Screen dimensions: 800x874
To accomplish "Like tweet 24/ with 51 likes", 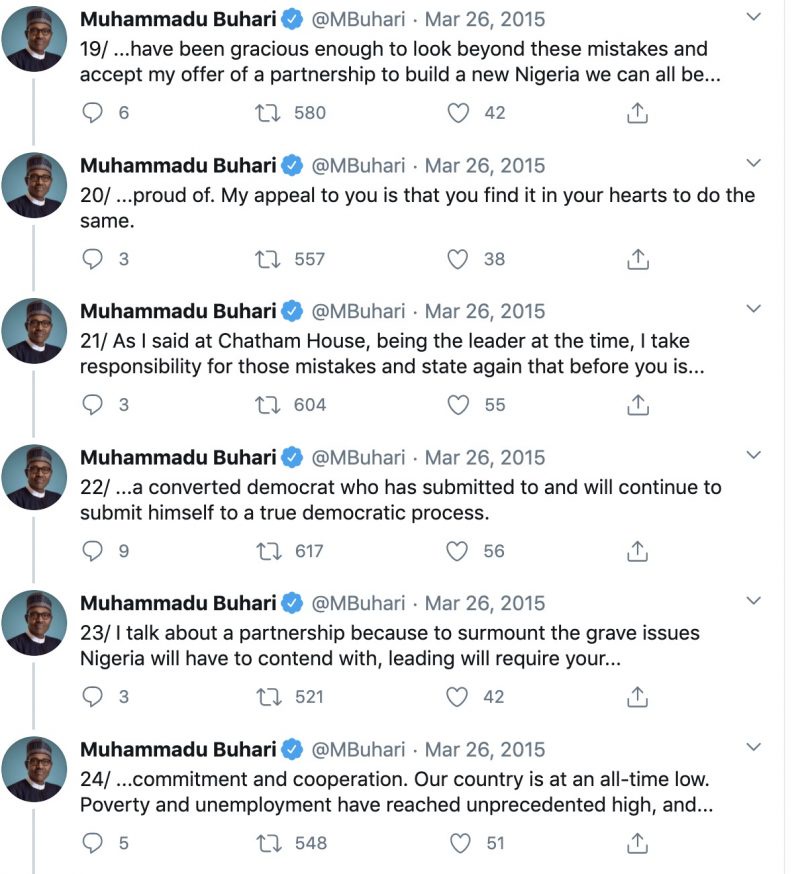I will point(460,843).
